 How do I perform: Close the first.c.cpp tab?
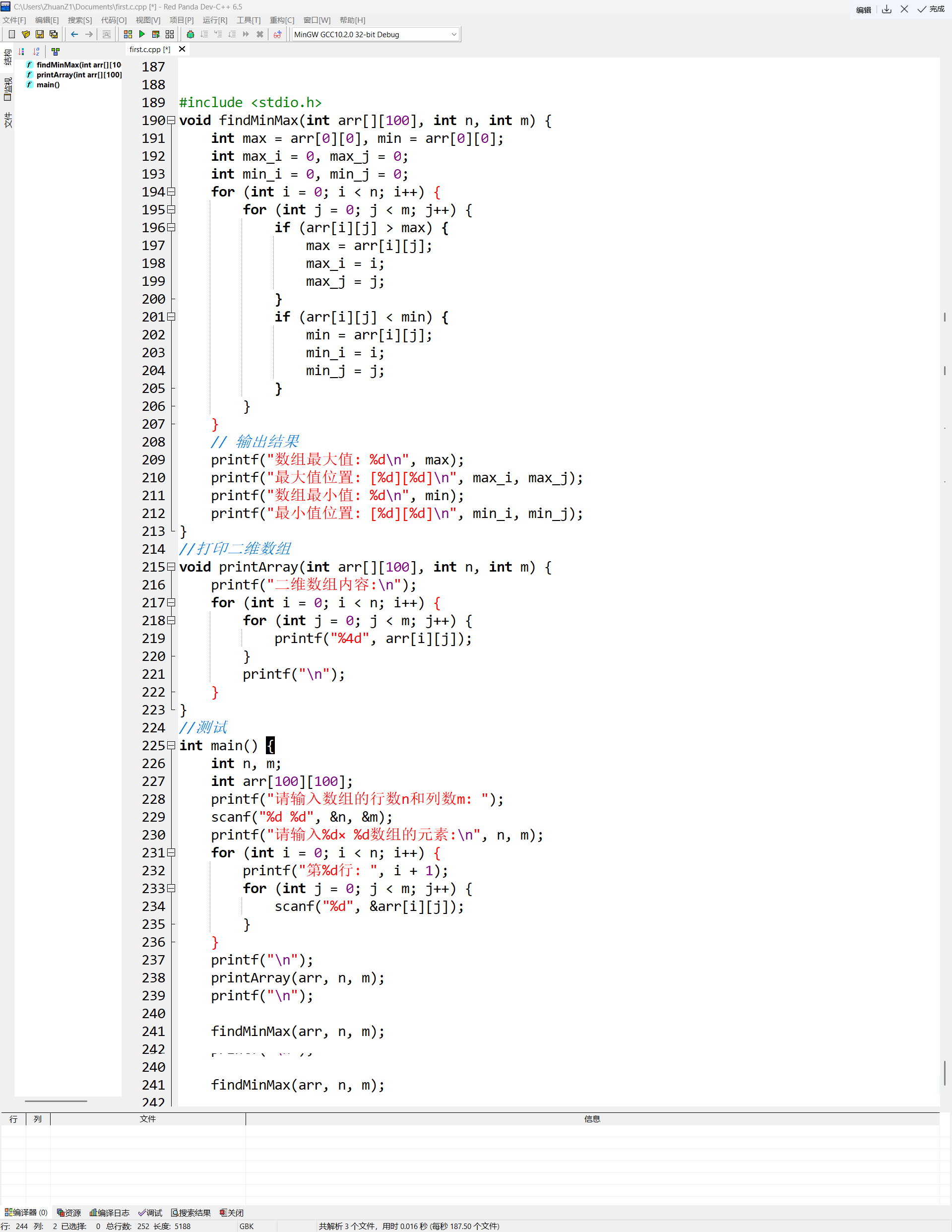[x=182, y=49]
